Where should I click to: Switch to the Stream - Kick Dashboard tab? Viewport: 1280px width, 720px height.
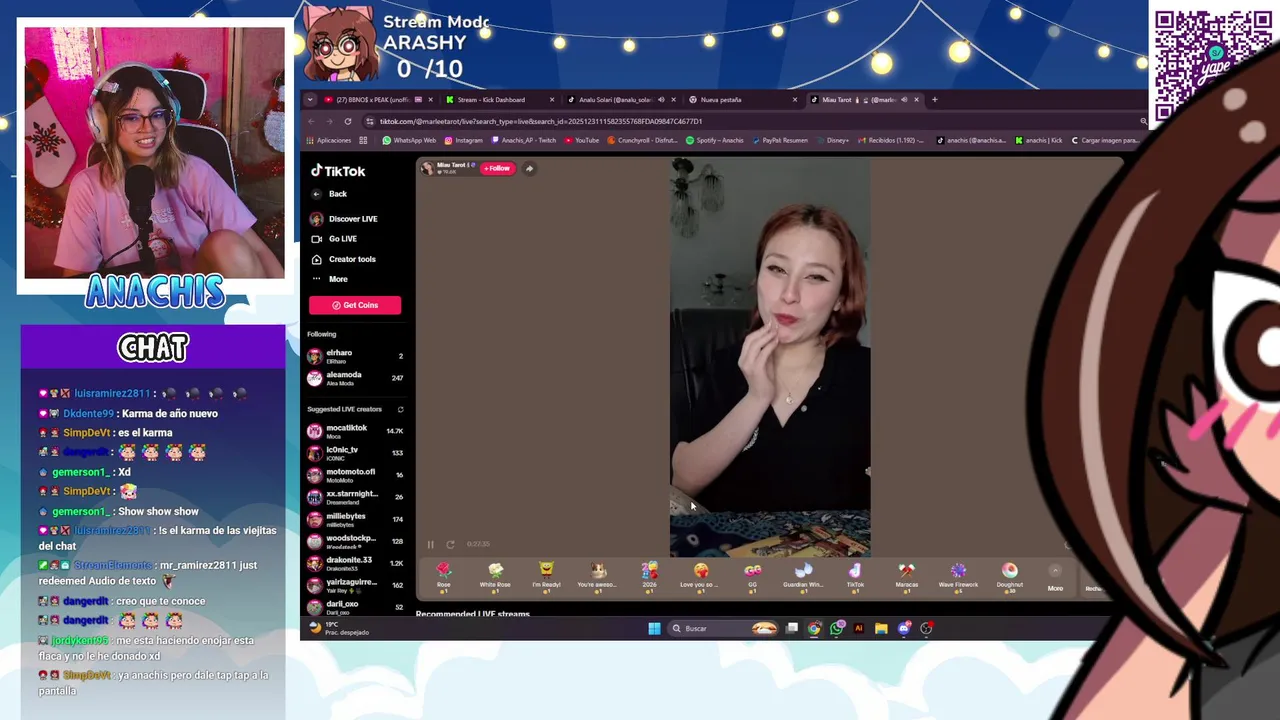[x=498, y=100]
